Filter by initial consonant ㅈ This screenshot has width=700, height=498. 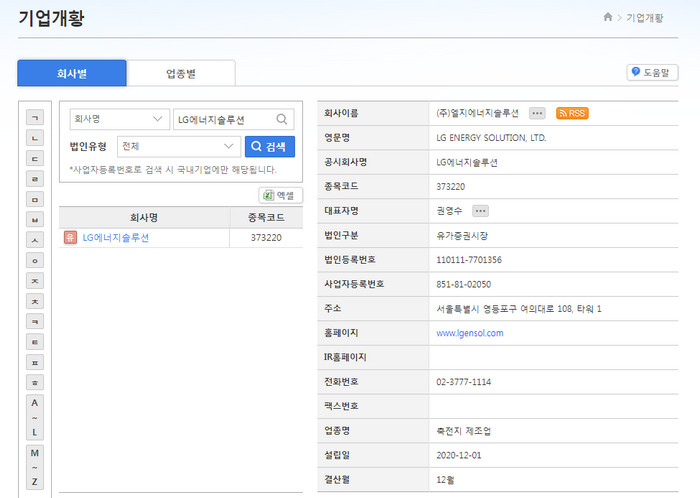(35, 281)
